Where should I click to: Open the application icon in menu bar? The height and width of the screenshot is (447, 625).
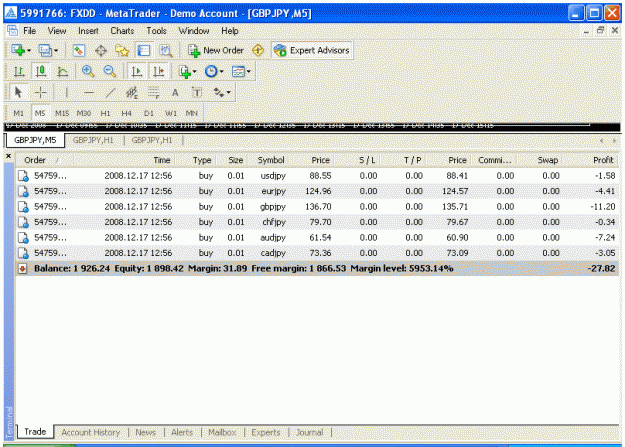[x=12, y=31]
